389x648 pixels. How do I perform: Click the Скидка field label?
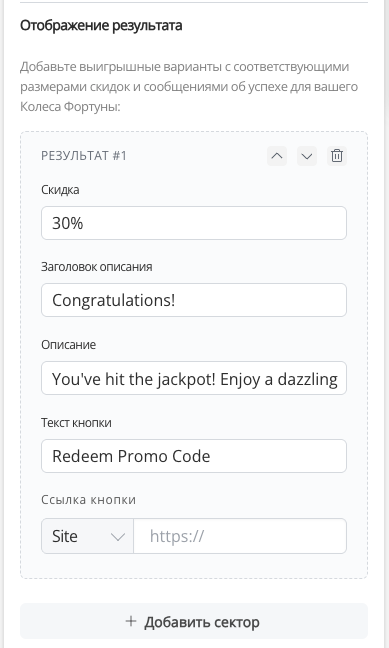[60, 190]
